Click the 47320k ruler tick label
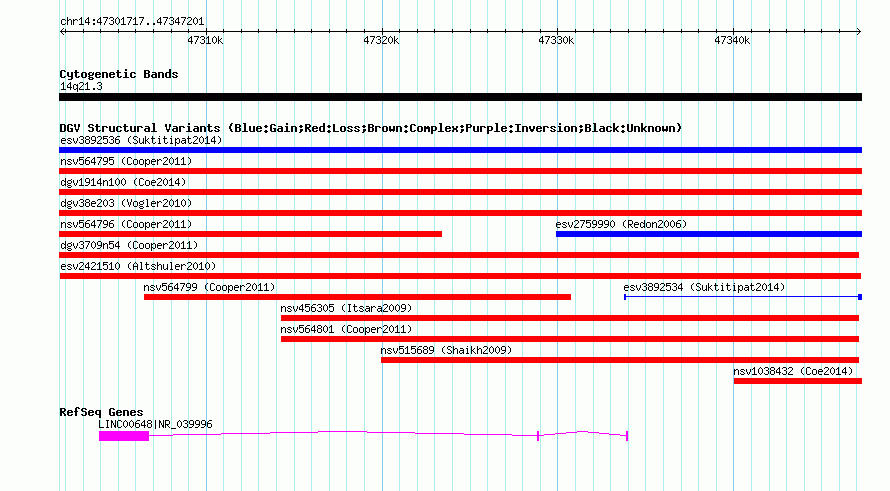Viewport: 890px width, 491px height. point(381,40)
